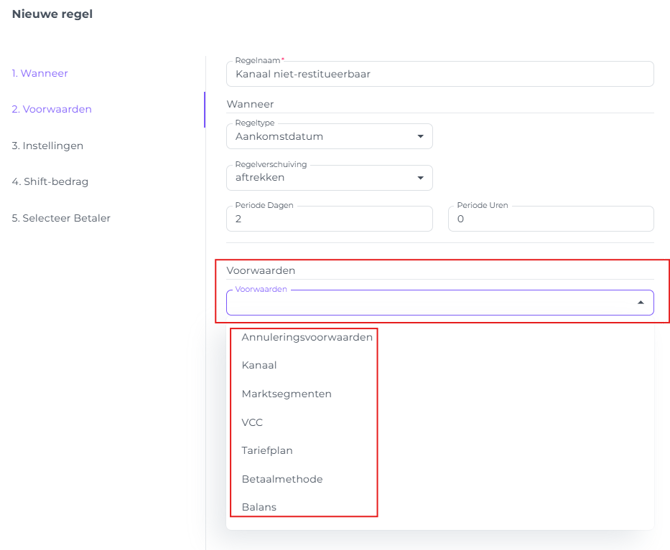Select Annuleringsvoorwaarden from the list
Image resolution: width=670 pixels, height=550 pixels.
coord(307,337)
